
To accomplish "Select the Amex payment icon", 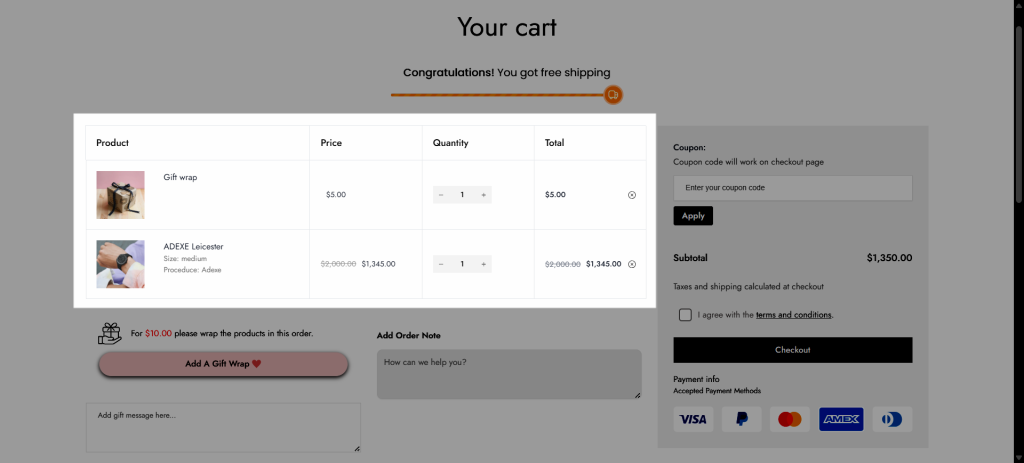I will pyautogui.click(x=841, y=419).
